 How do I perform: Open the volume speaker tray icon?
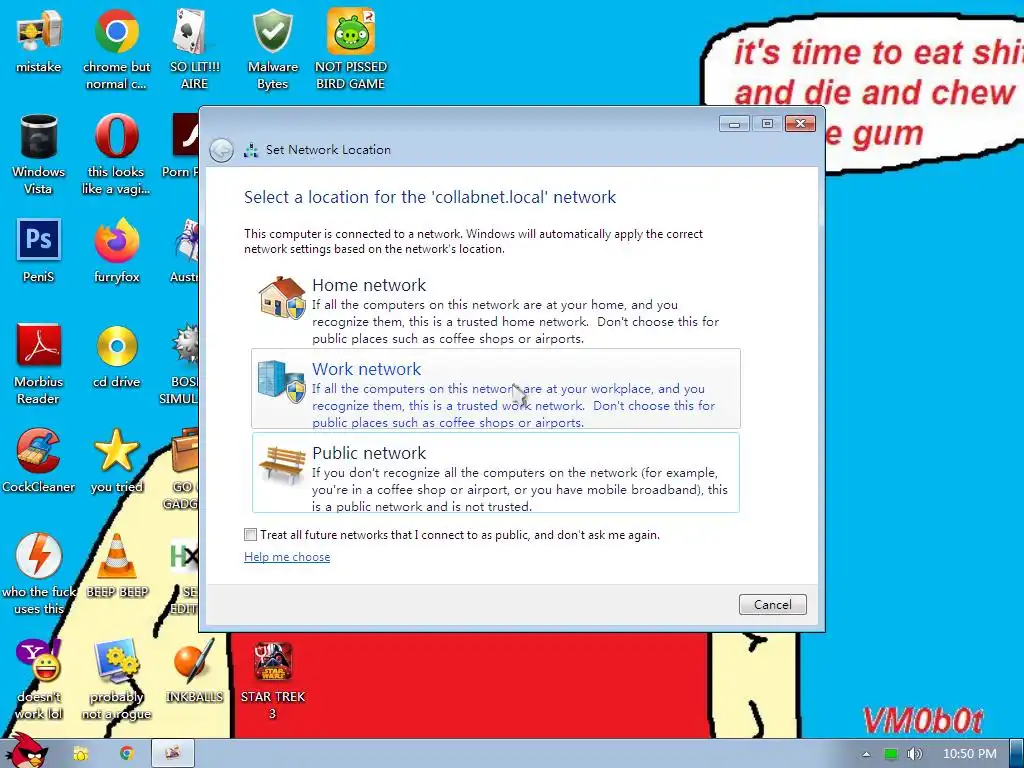click(x=914, y=754)
